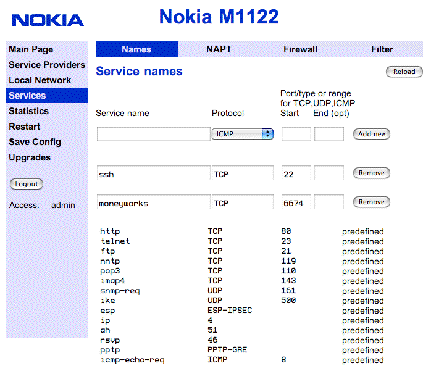Click the http predefined service row

[x=242, y=231]
